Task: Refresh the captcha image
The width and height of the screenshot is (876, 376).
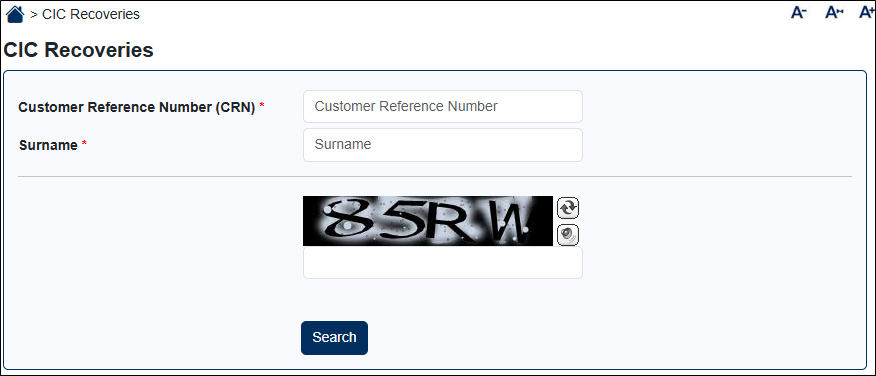Action: pyautogui.click(x=568, y=208)
